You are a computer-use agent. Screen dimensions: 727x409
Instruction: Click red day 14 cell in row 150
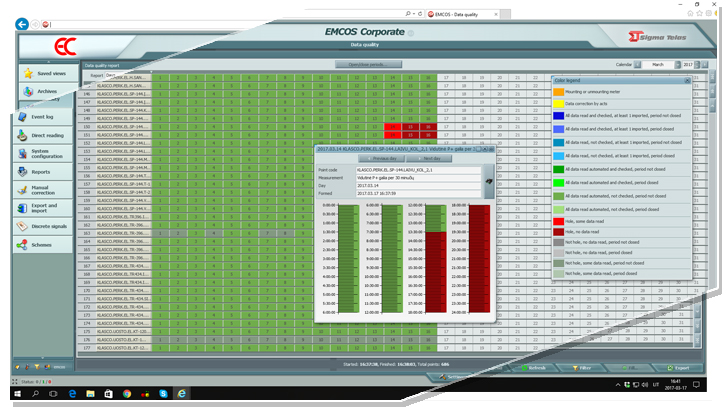tap(393, 127)
